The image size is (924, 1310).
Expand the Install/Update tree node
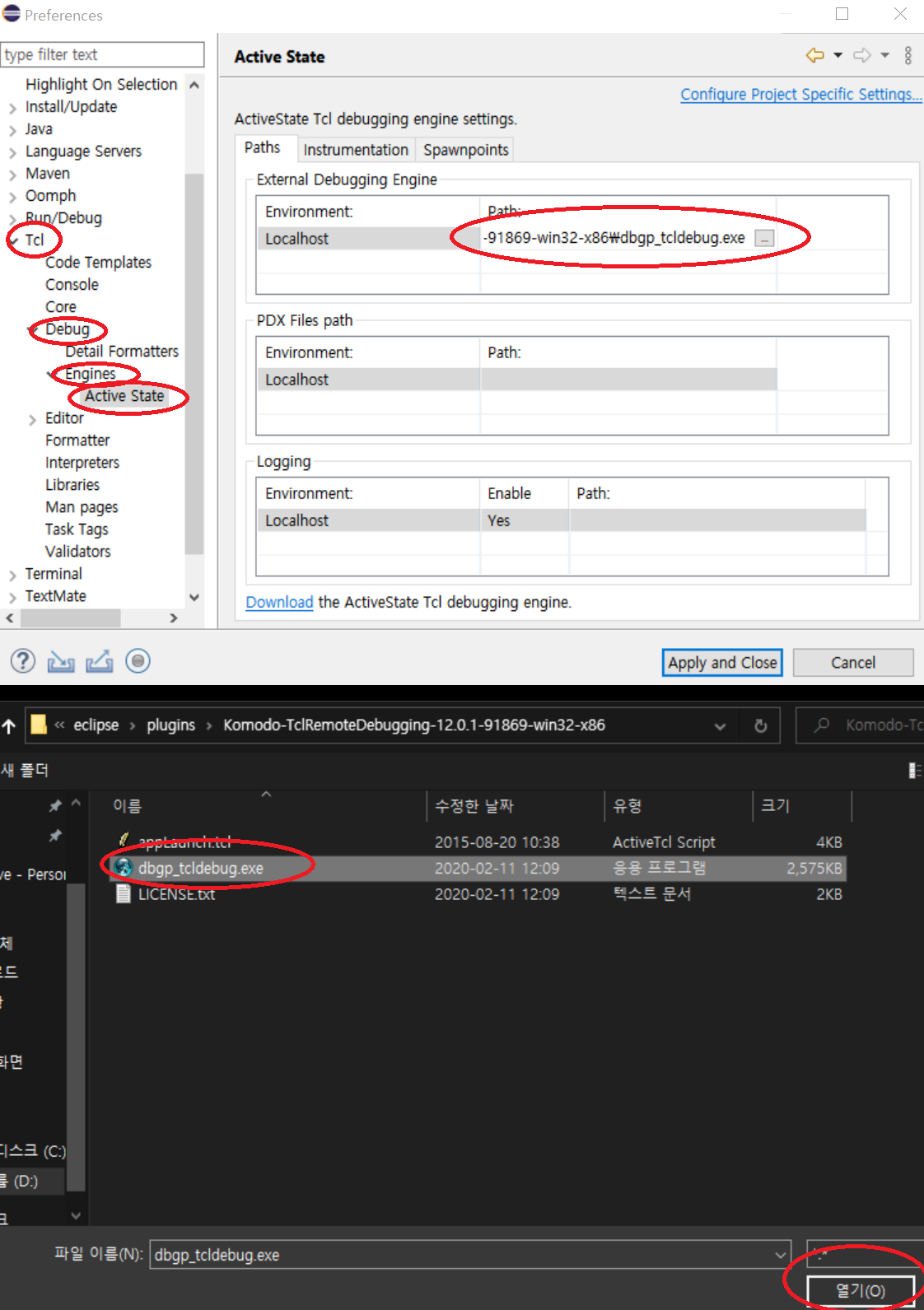pos(12,108)
